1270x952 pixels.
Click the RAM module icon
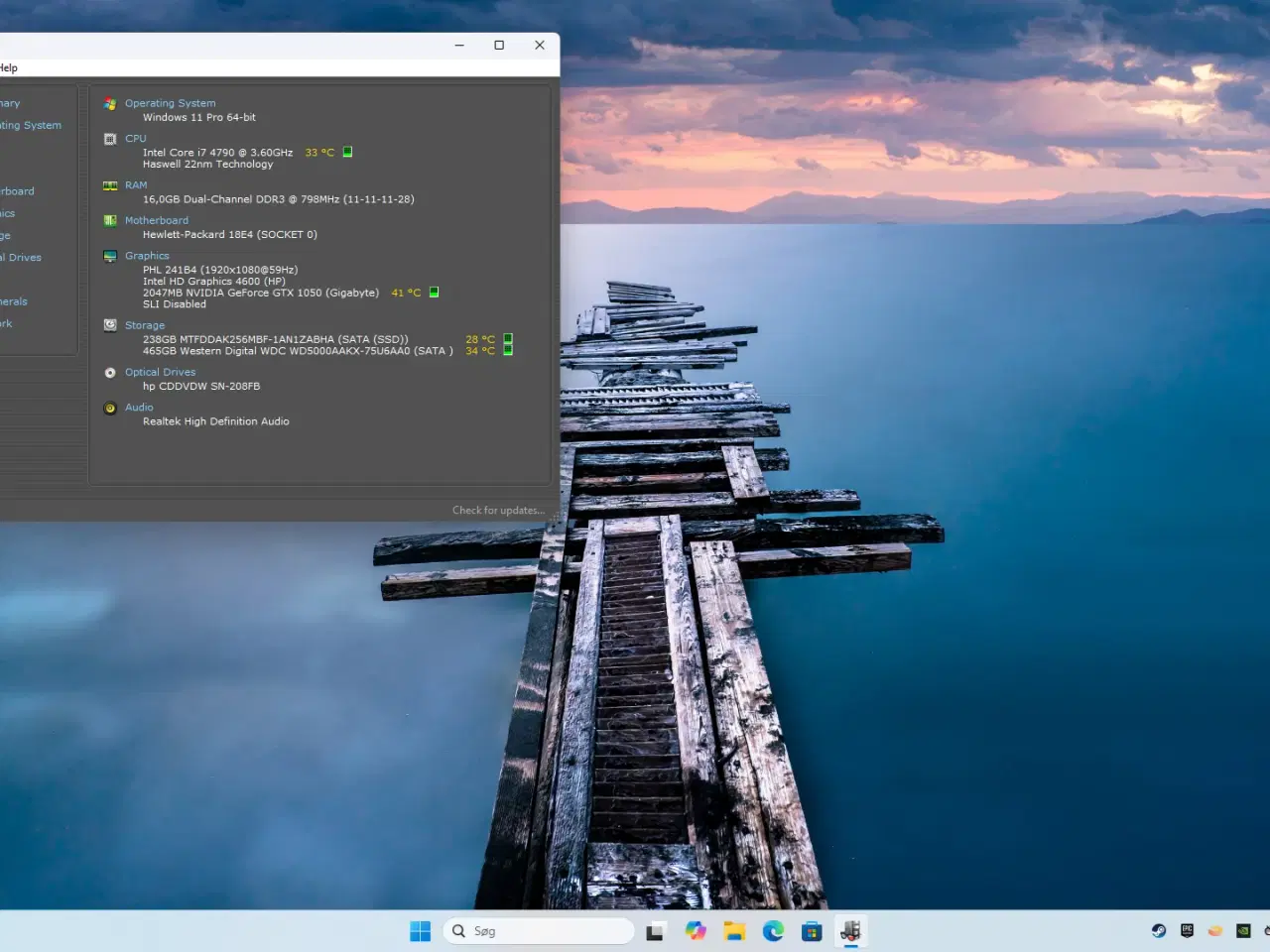click(110, 185)
